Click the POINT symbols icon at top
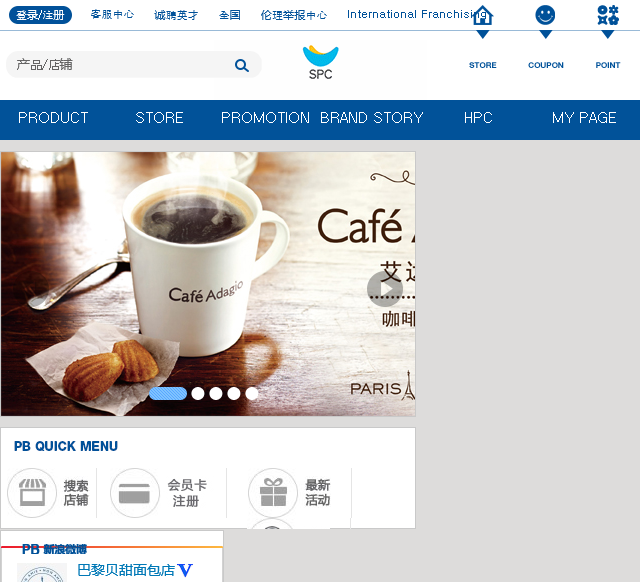Image resolution: width=640 pixels, height=582 pixels. pyautogui.click(x=608, y=15)
